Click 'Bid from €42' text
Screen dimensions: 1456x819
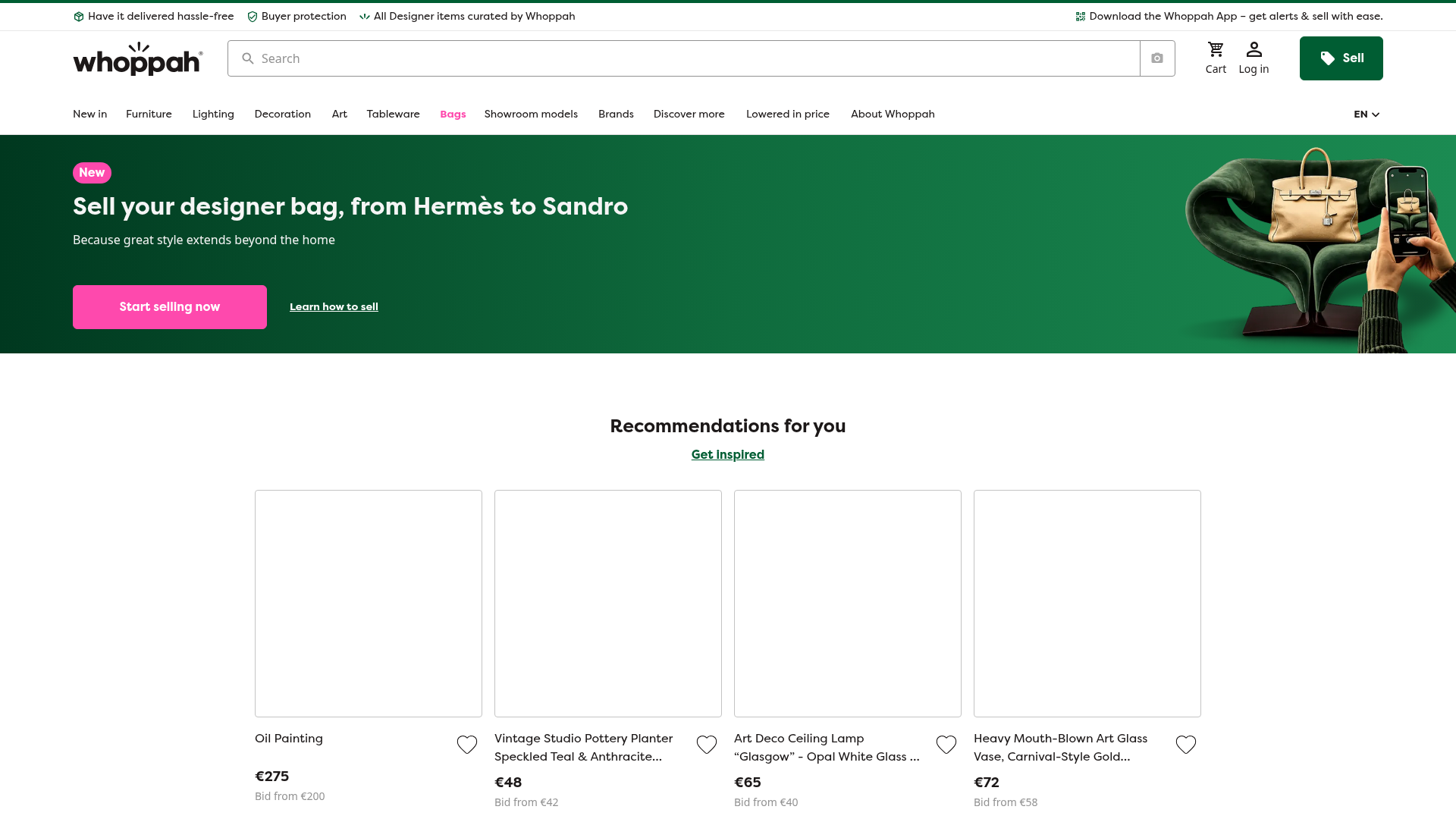pos(526,802)
